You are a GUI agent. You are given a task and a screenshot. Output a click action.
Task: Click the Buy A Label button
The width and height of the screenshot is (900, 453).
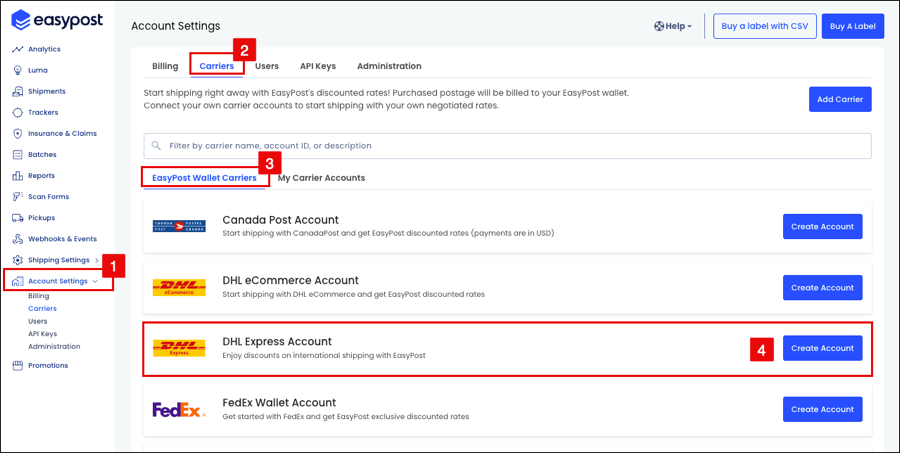pyautogui.click(x=853, y=26)
